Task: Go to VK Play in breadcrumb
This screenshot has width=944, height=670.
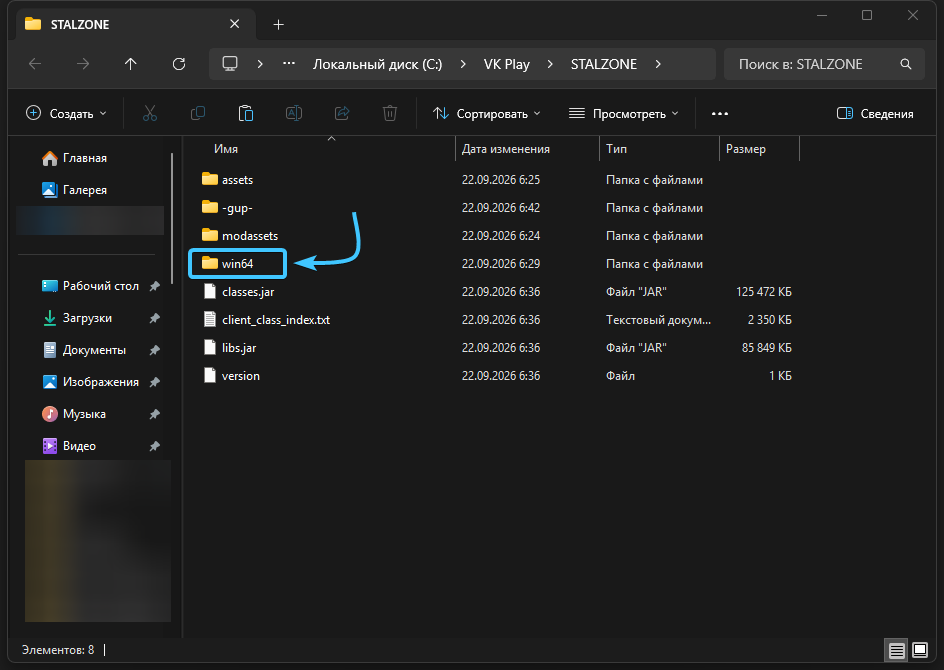Action: coord(507,64)
